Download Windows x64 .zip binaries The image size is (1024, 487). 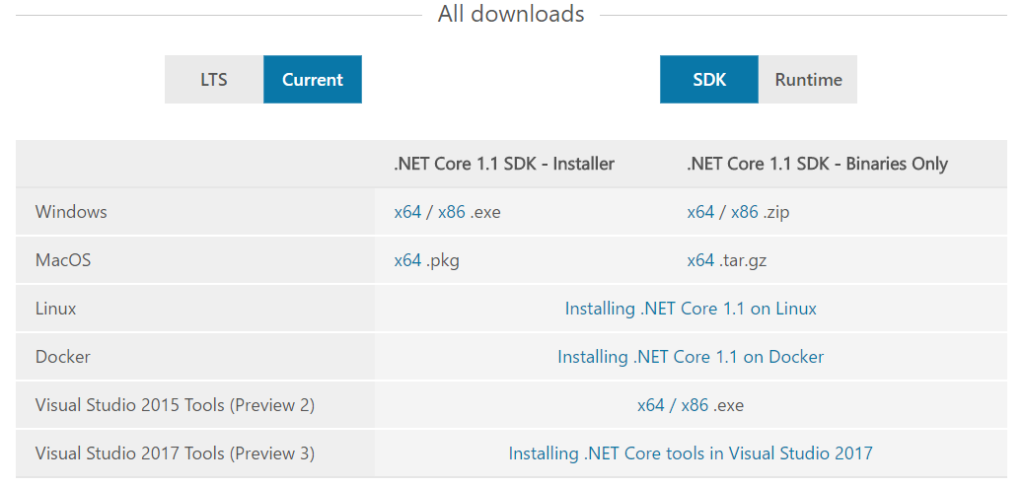(x=701, y=212)
